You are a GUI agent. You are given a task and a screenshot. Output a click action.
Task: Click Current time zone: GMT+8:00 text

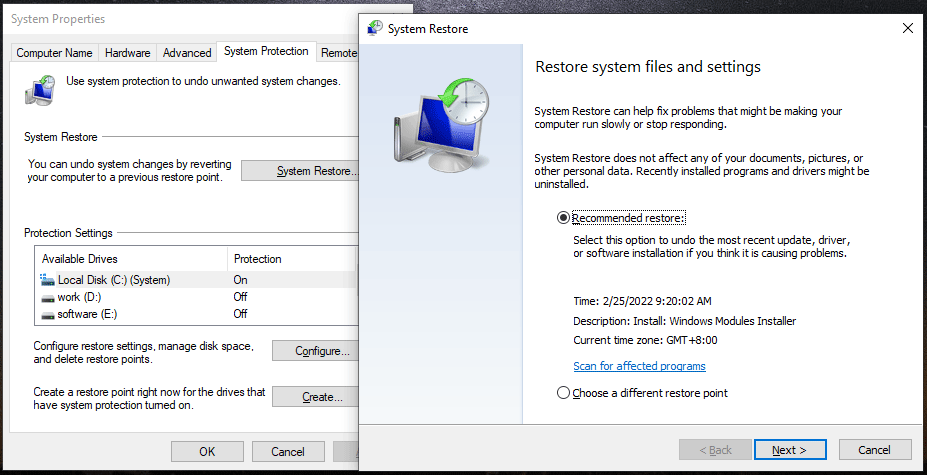pos(645,340)
